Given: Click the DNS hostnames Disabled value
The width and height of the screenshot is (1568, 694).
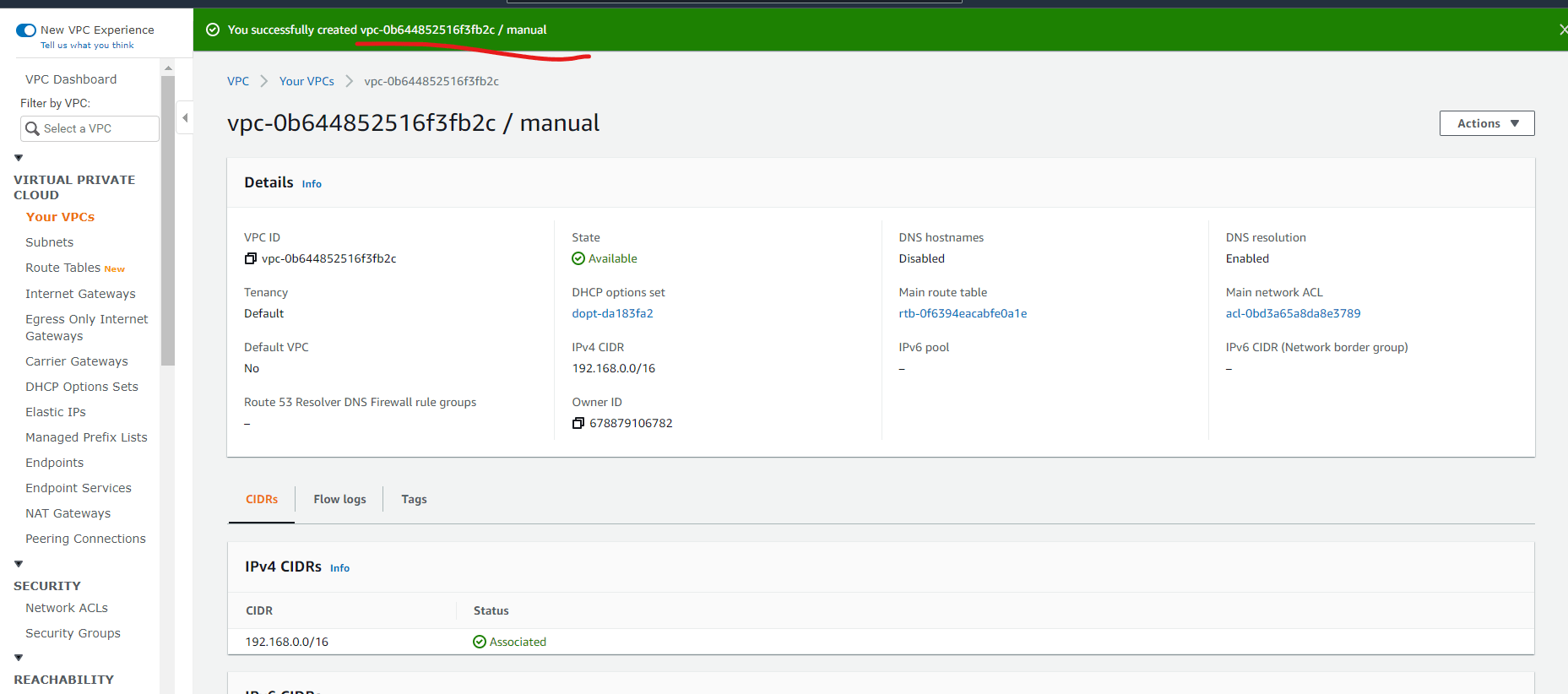Looking at the screenshot, I should [921, 258].
